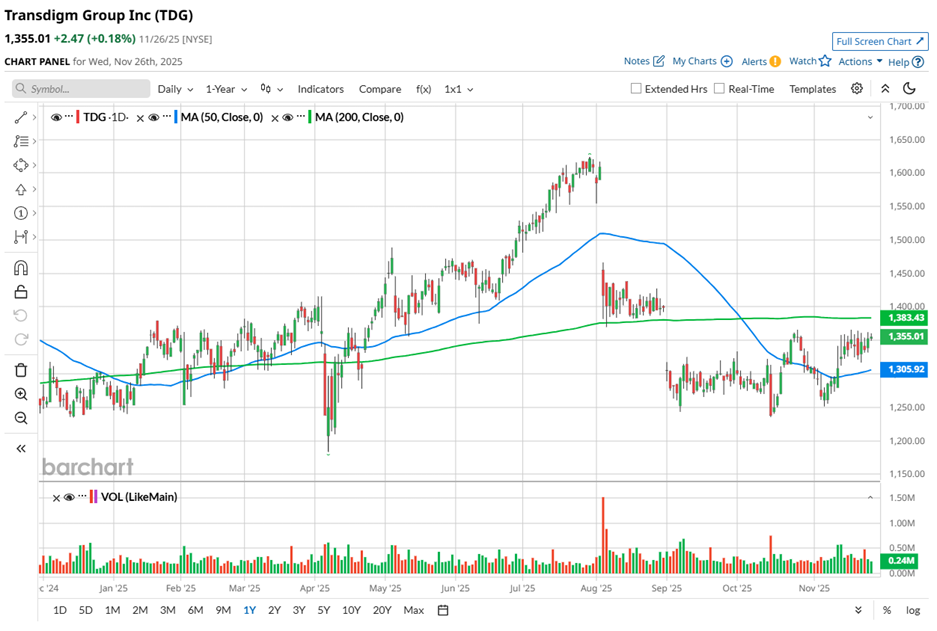Enable the magnet snap tool

20,268
